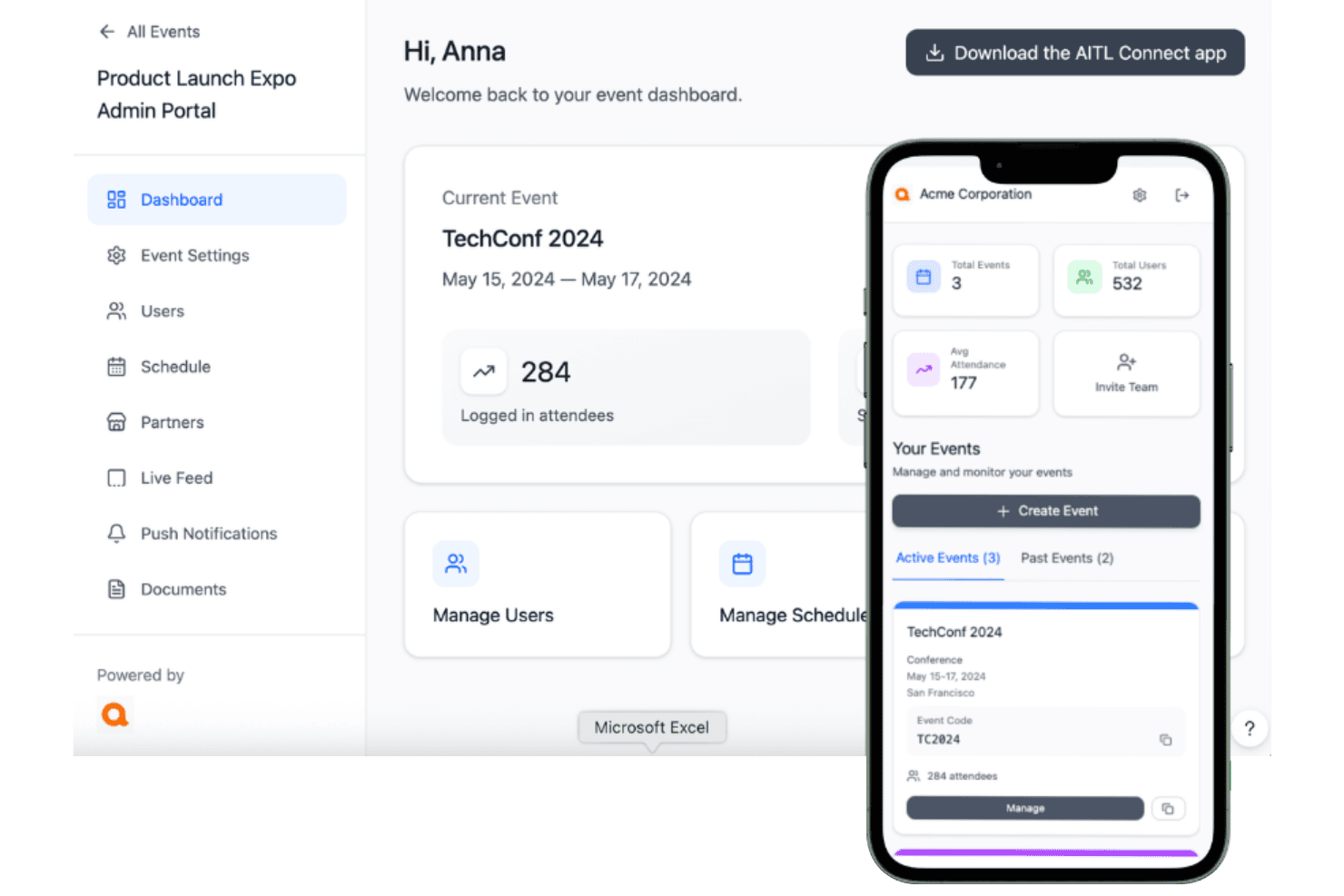This screenshot has height=896, width=1344.
Task: Switch to the Active Events (3) tab
Action: (x=948, y=558)
